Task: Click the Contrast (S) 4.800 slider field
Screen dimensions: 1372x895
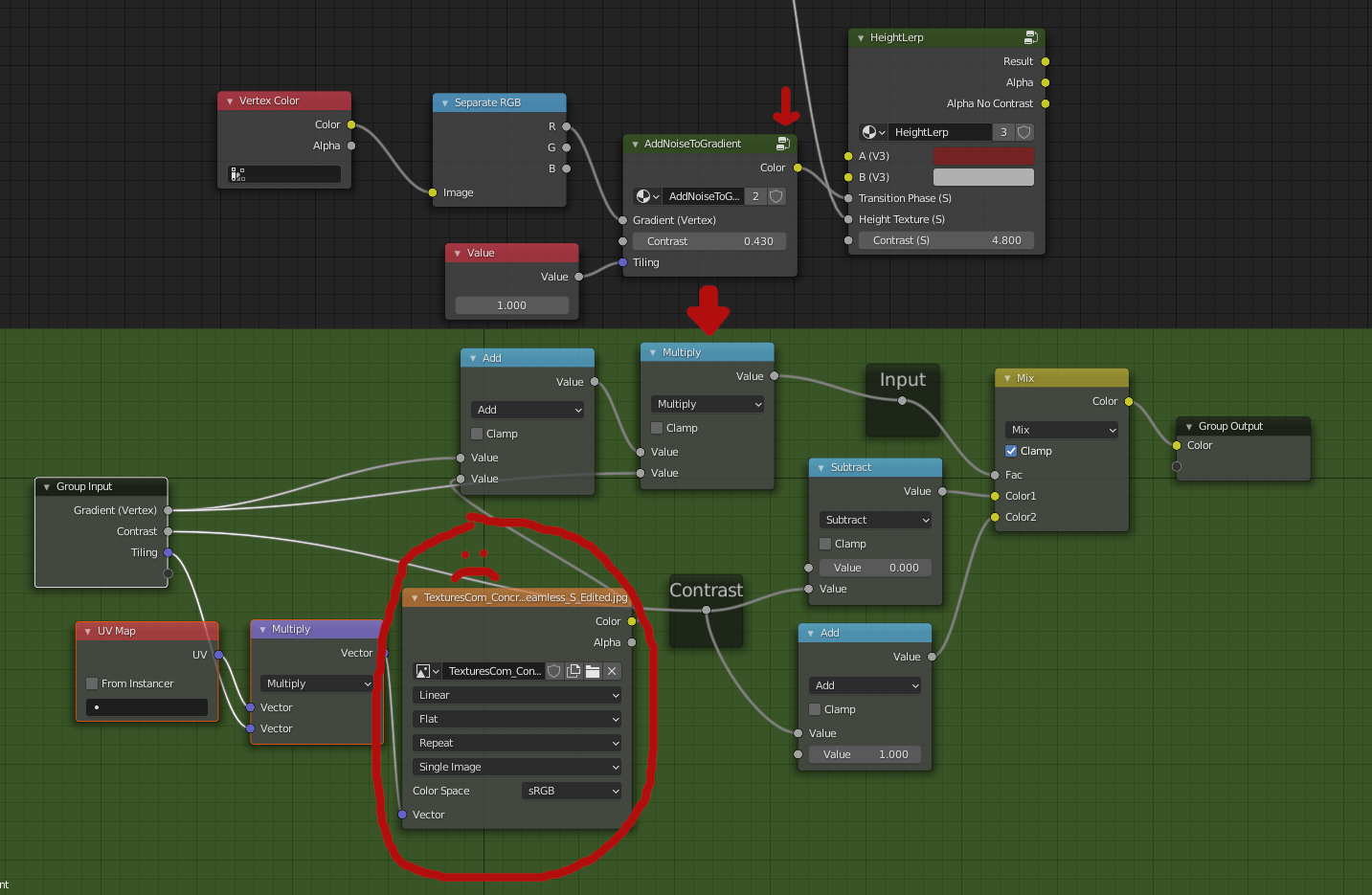Action: pos(946,240)
